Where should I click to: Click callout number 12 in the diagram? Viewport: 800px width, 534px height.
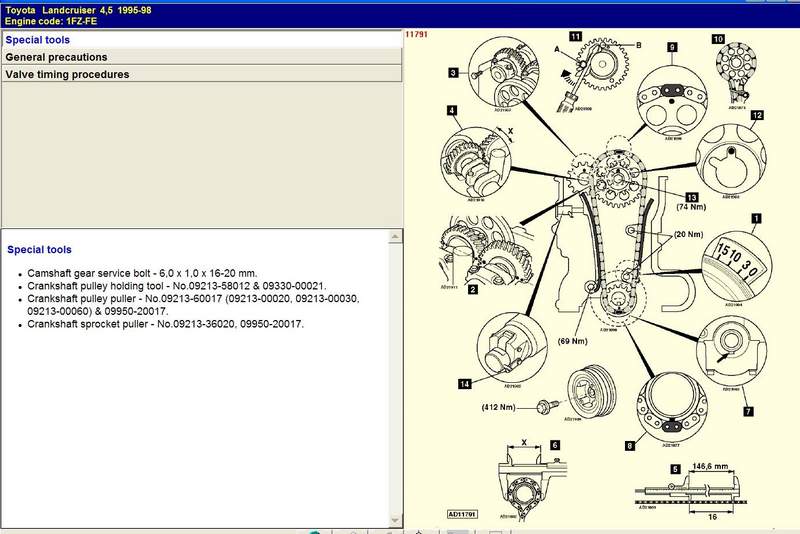[x=757, y=115]
